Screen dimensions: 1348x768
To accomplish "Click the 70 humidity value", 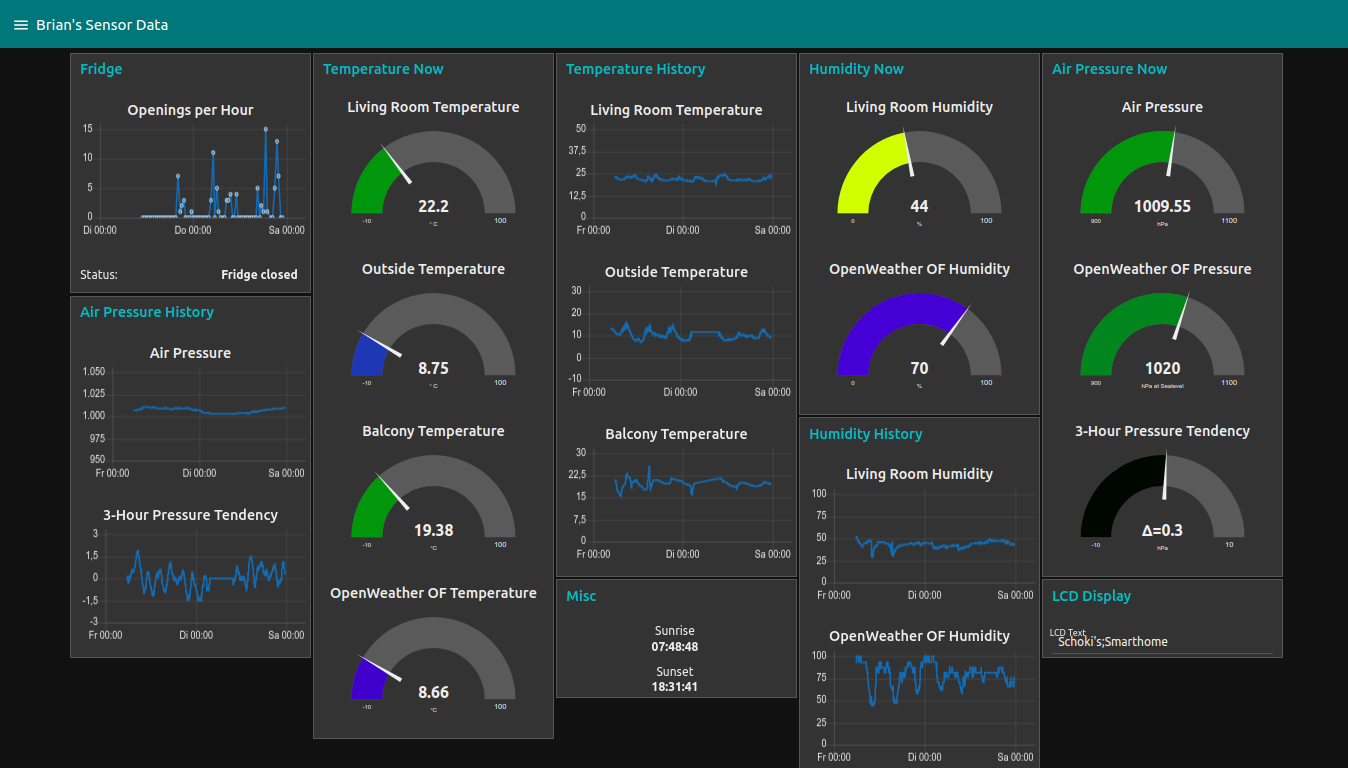I will (919, 368).
